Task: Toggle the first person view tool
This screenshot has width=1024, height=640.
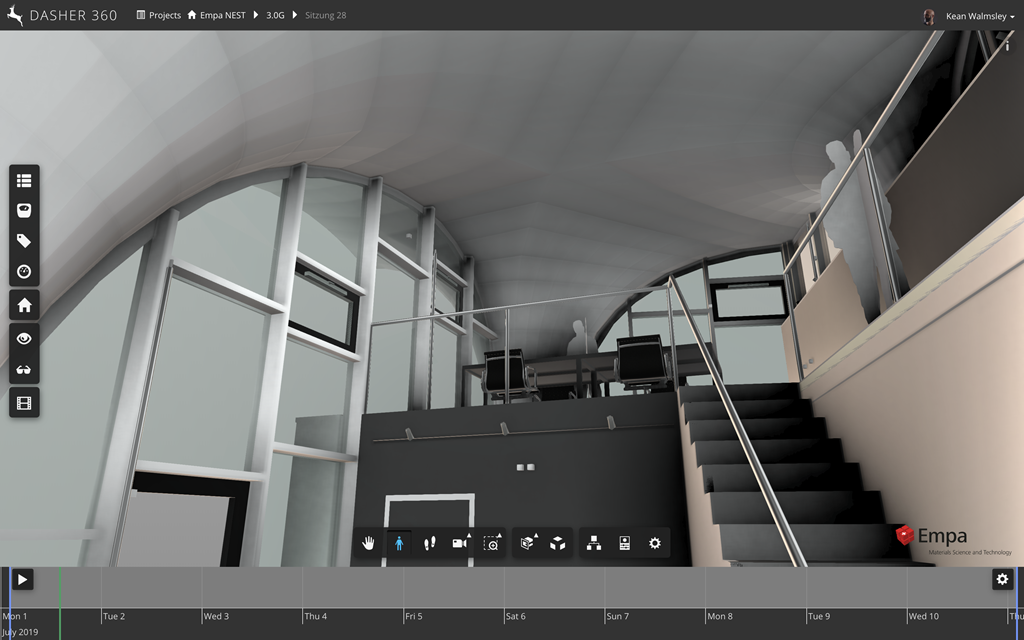Action: click(399, 543)
